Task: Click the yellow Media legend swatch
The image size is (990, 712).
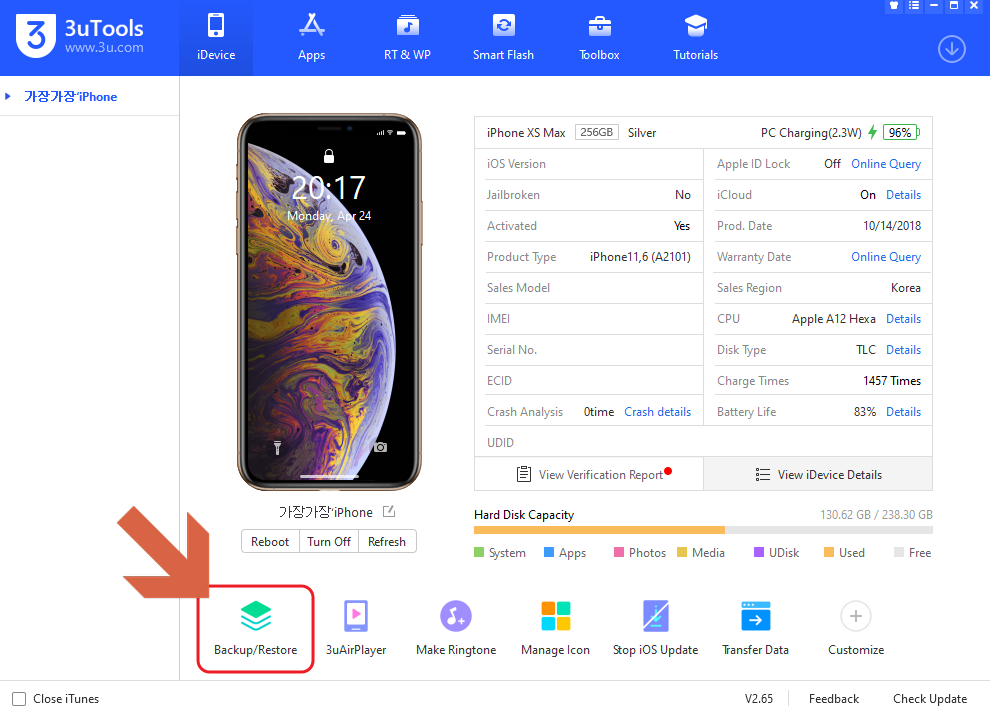Action: pos(682,552)
